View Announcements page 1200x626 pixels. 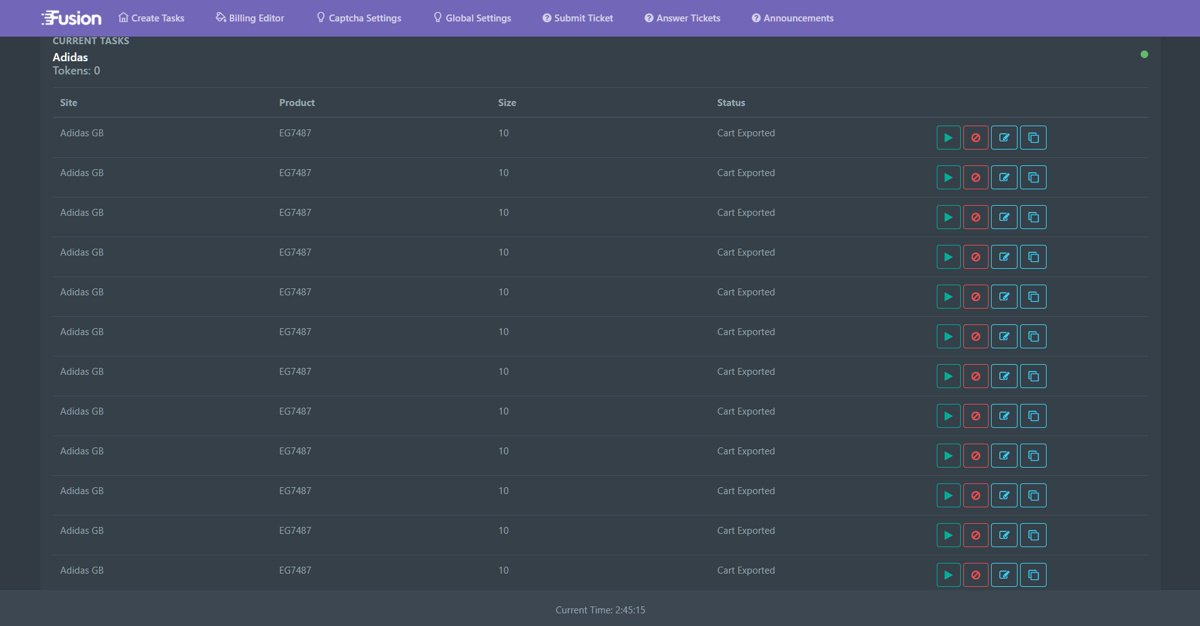pyautogui.click(x=793, y=18)
